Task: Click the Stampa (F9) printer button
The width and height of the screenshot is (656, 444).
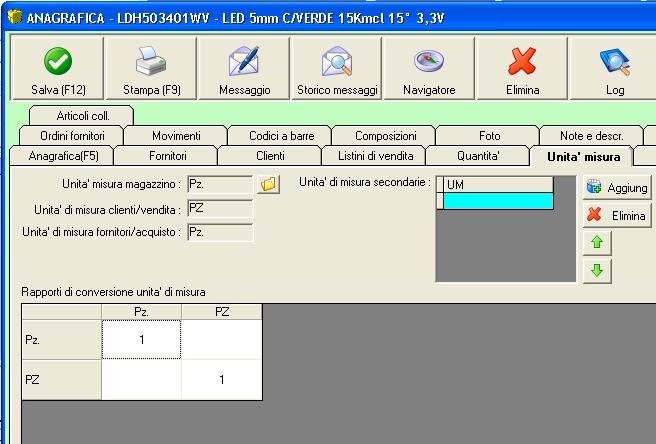Action: (x=151, y=68)
